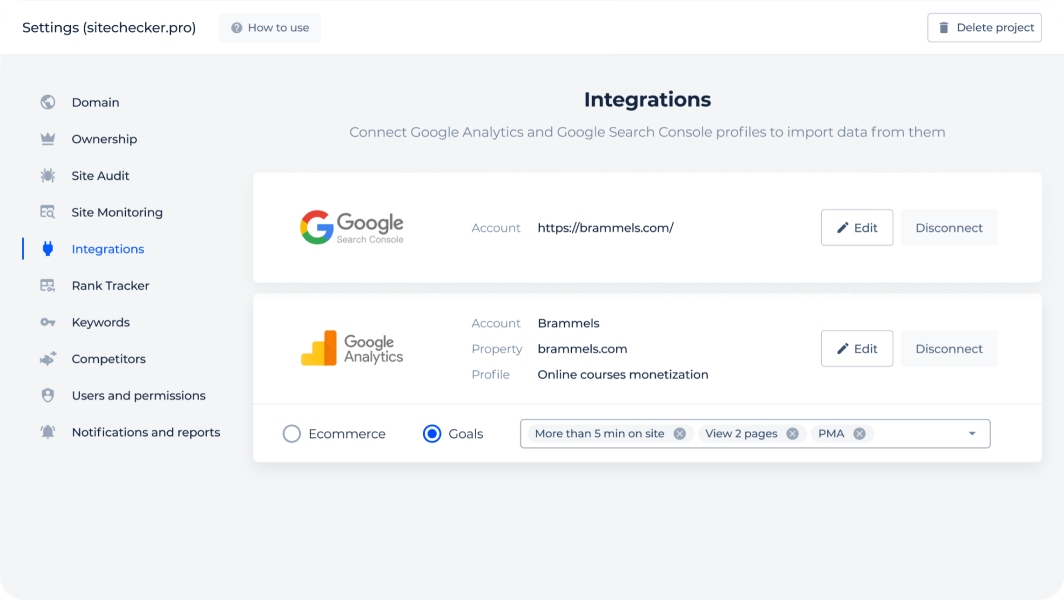
Task: Click the 'View 2 pages' tag text
Action: pyautogui.click(x=741, y=434)
